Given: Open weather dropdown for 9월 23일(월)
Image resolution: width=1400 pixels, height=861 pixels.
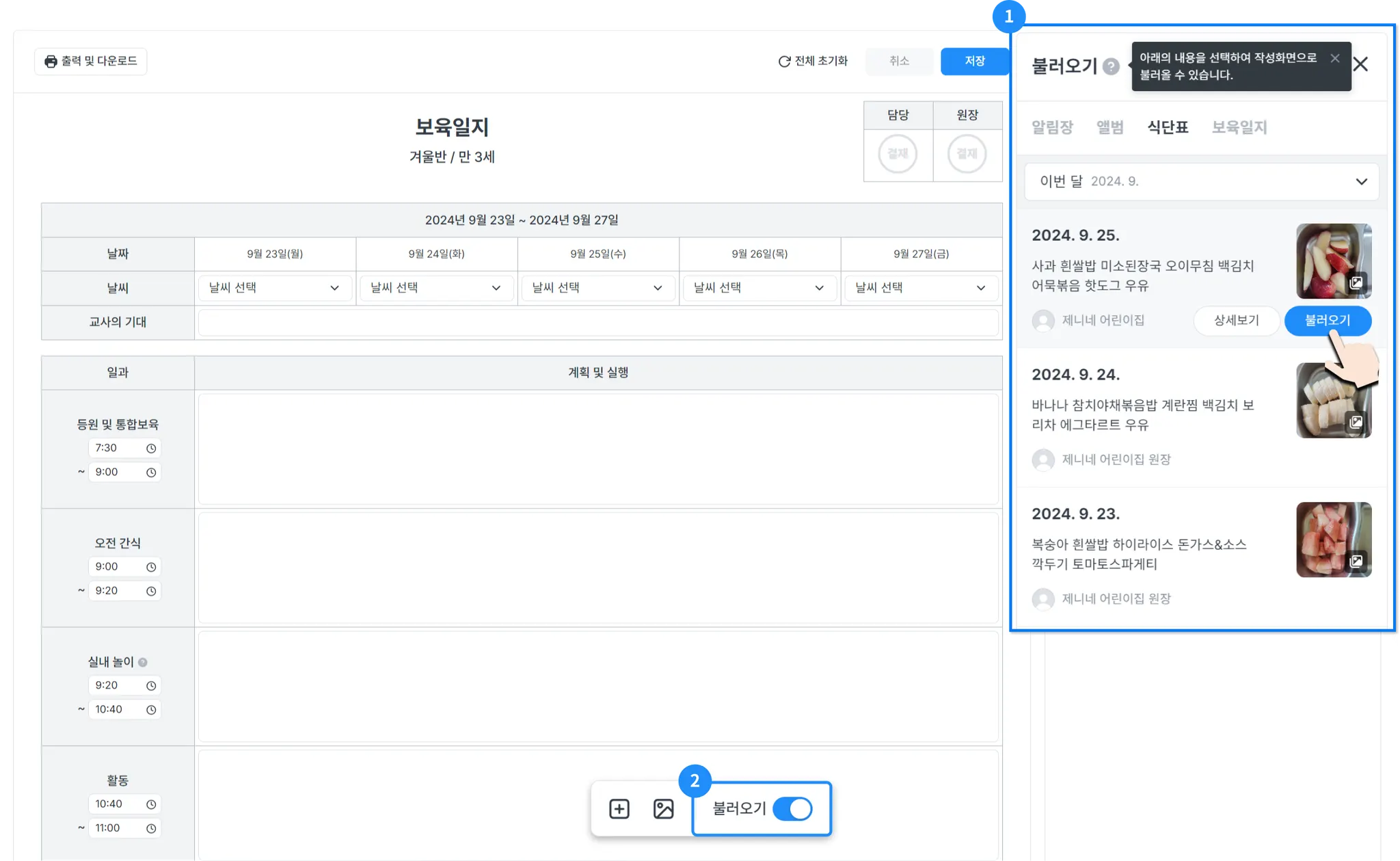Looking at the screenshot, I should (x=274, y=288).
